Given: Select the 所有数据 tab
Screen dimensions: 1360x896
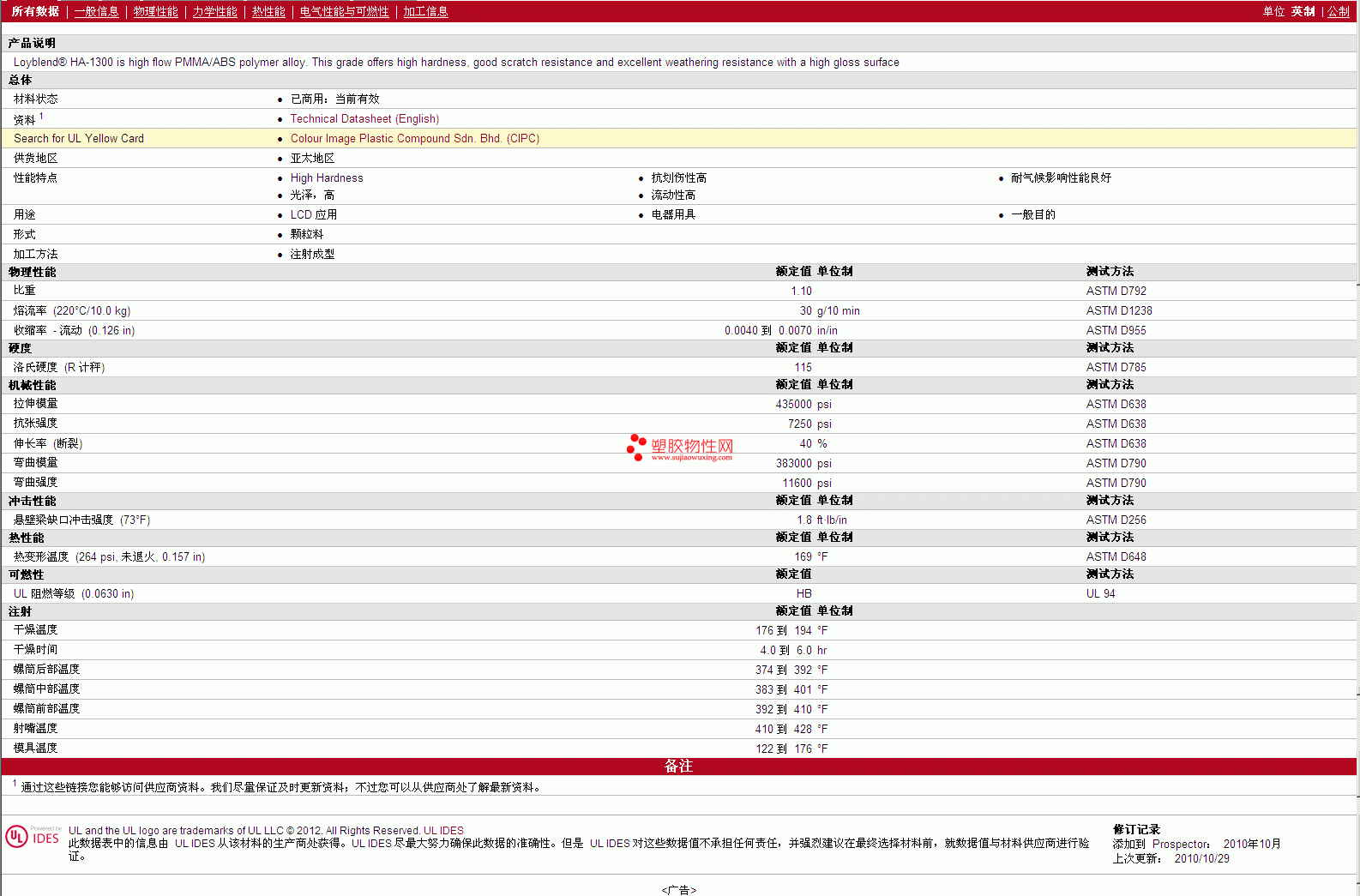Looking at the screenshot, I should 35,11.
